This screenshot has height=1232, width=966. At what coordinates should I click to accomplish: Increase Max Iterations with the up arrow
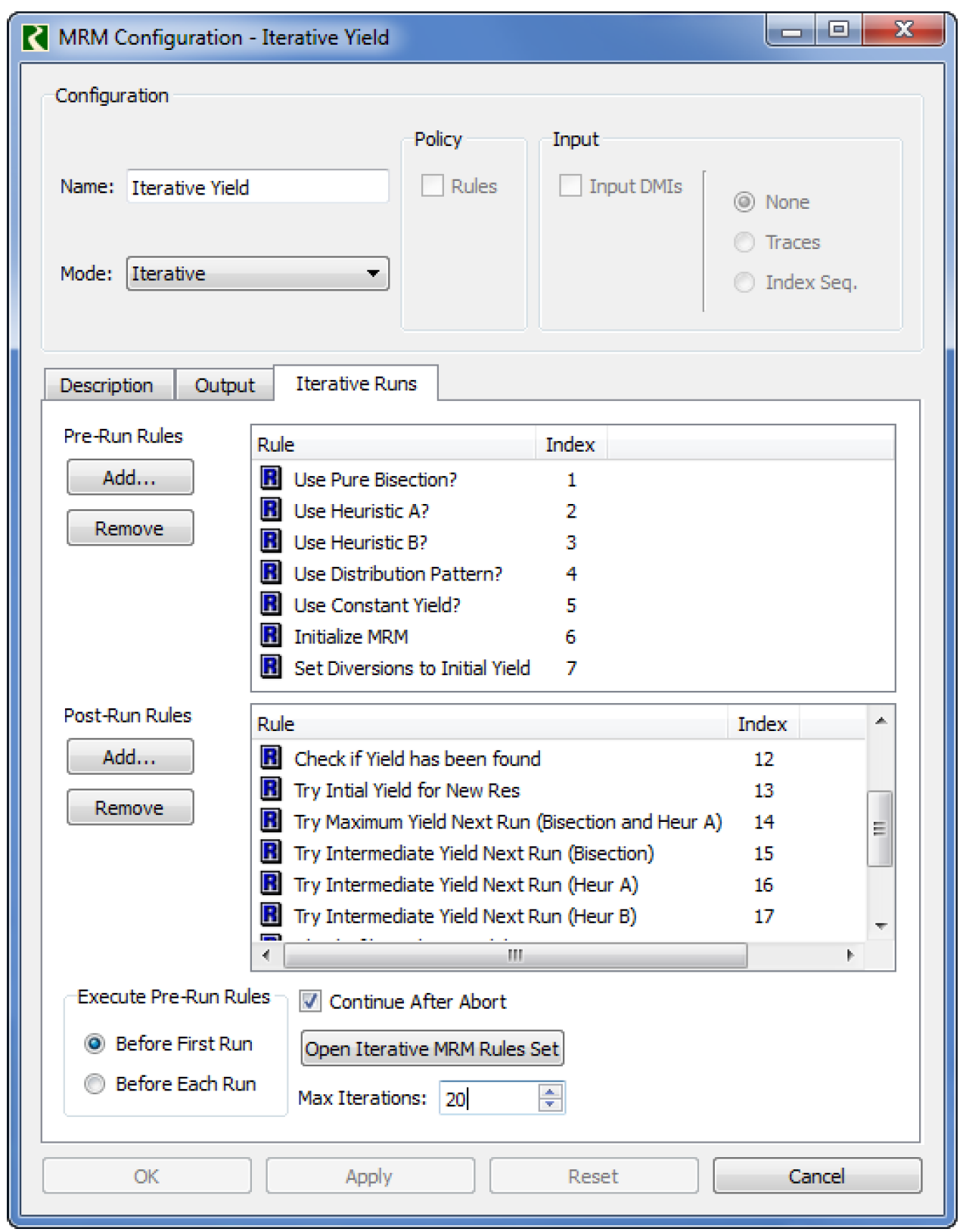[550, 1090]
